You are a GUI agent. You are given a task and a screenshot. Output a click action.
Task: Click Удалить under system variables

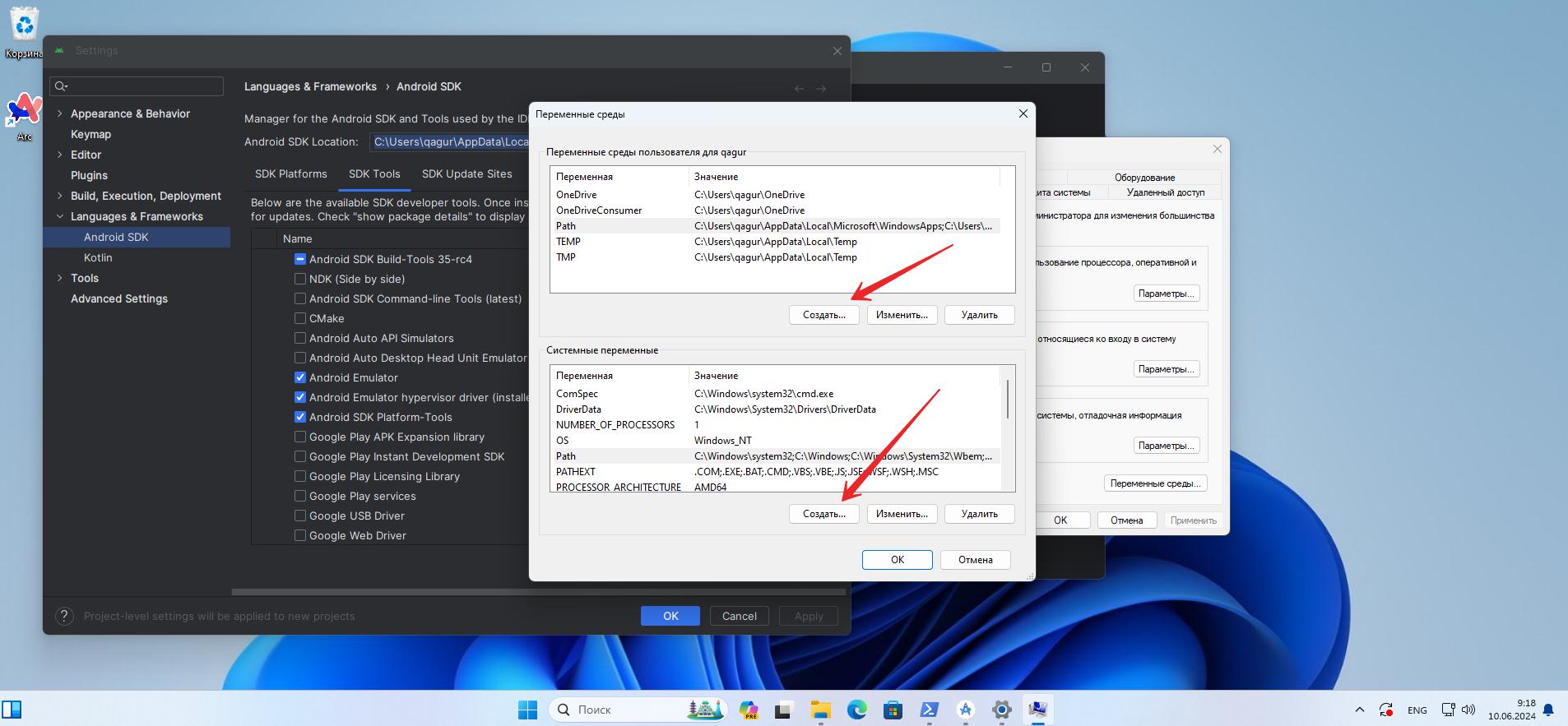tap(979, 514)
